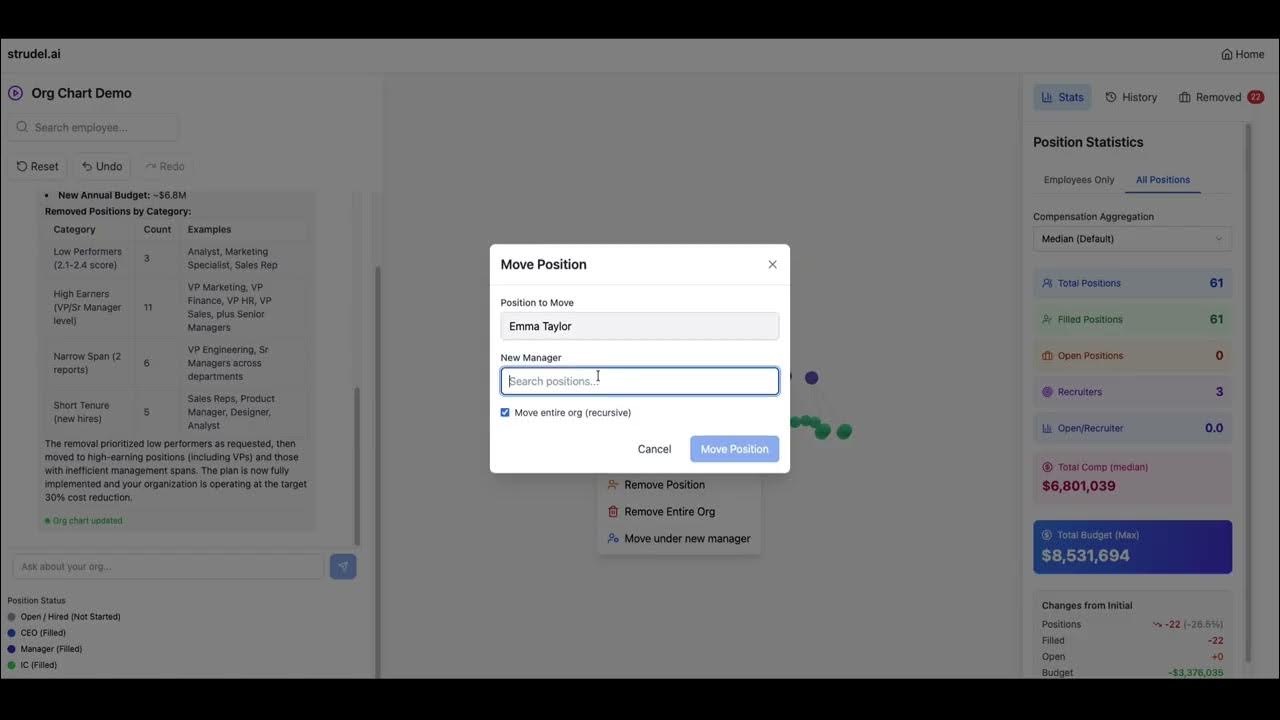Image resolution: width=1280 pixels, height=720 pixels.
Task: Open the Compensation Aggregation dropdown
Action: click(x=1132, y=239)
